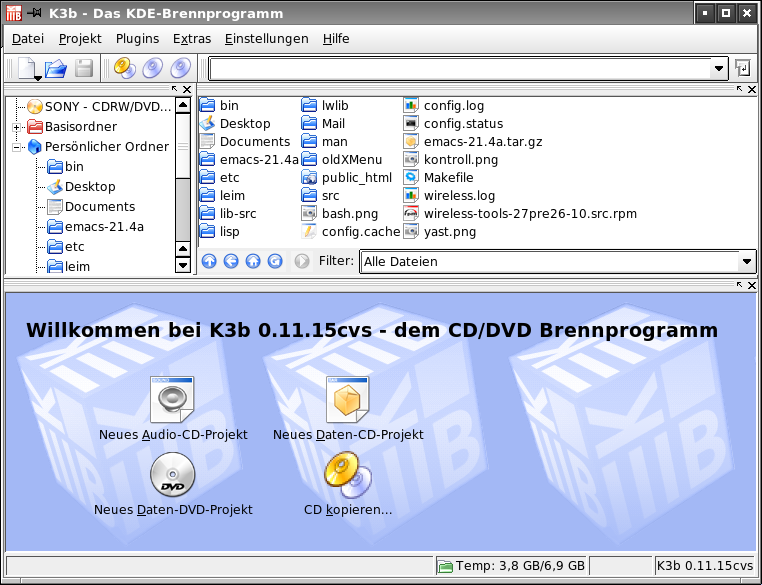Select the wireless-tools-27pre26-10.src.rpm package
The image size is (762, 585).
[x=520, y=213]
